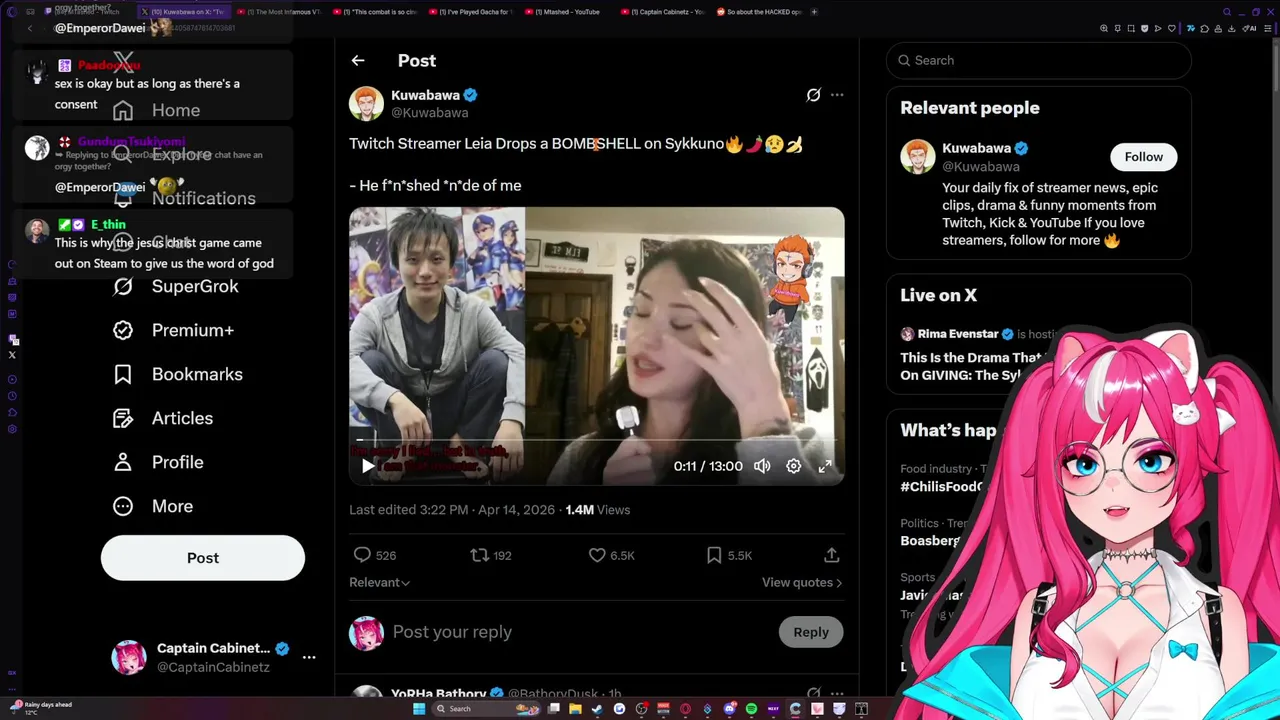Open Steam from the taskbar
This screenshot has width=1280, height=720.
[597, 709]
